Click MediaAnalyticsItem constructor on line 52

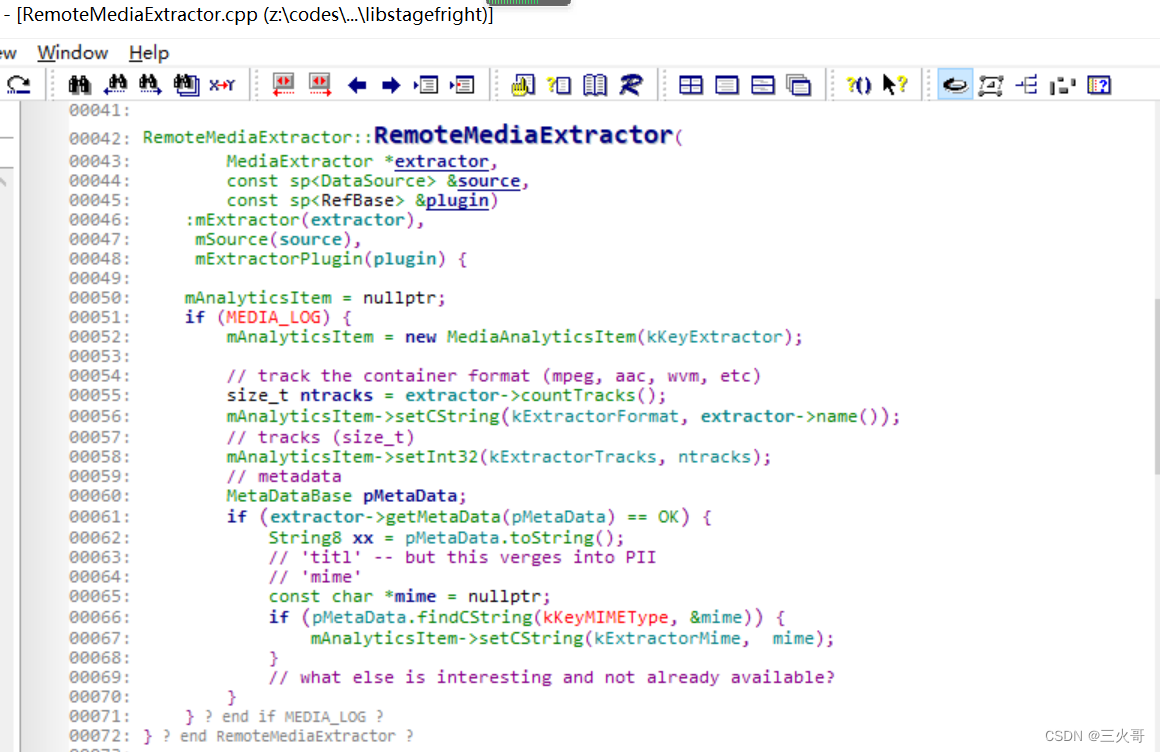click(541, 337)
